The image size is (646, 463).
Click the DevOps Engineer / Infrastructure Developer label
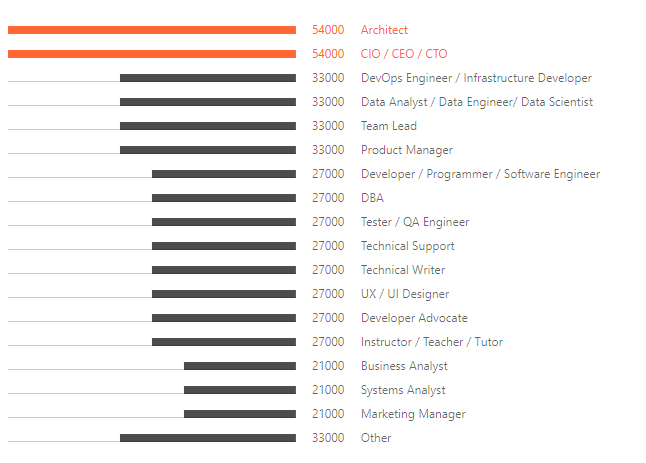point(476,78)
